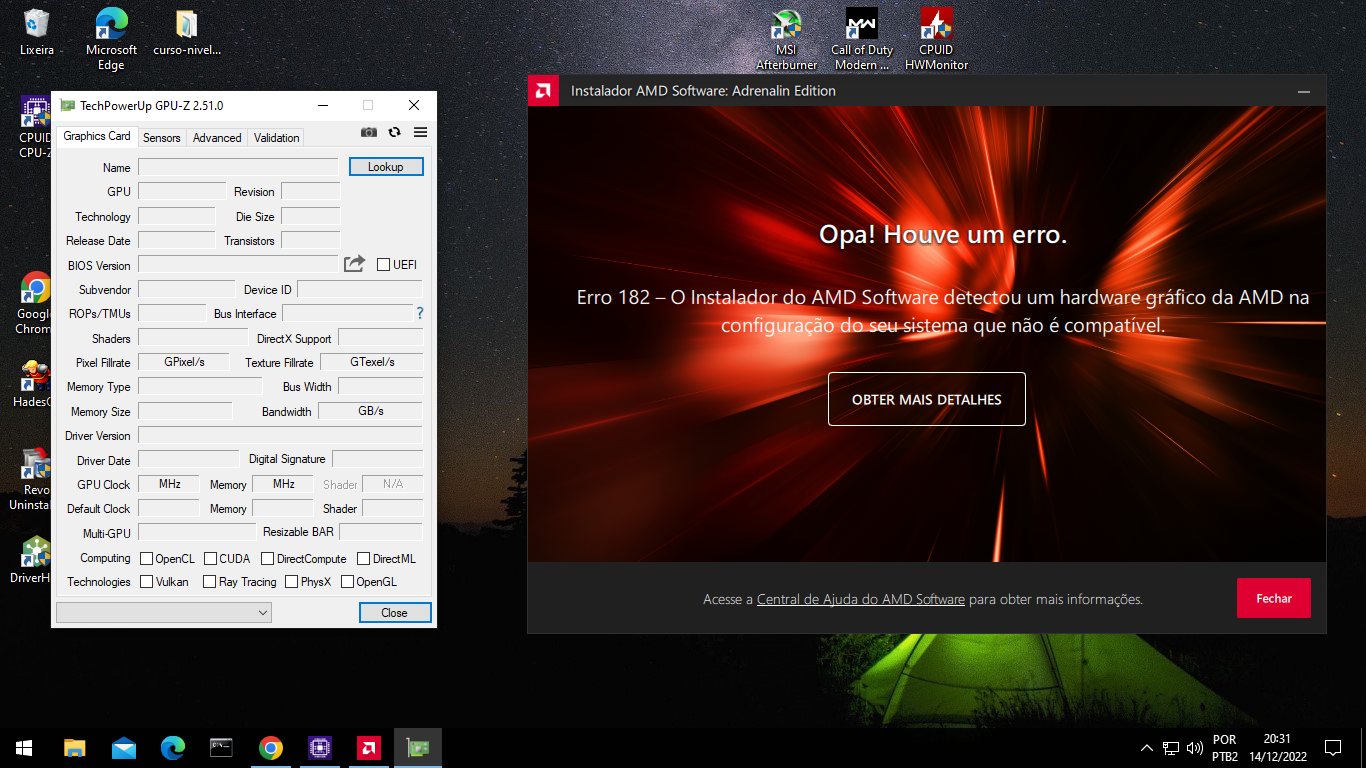The width and height of the screenshot is (1366, 768).
Task: Open CPU-Z from the taskbar
Action: coord(319,747)
